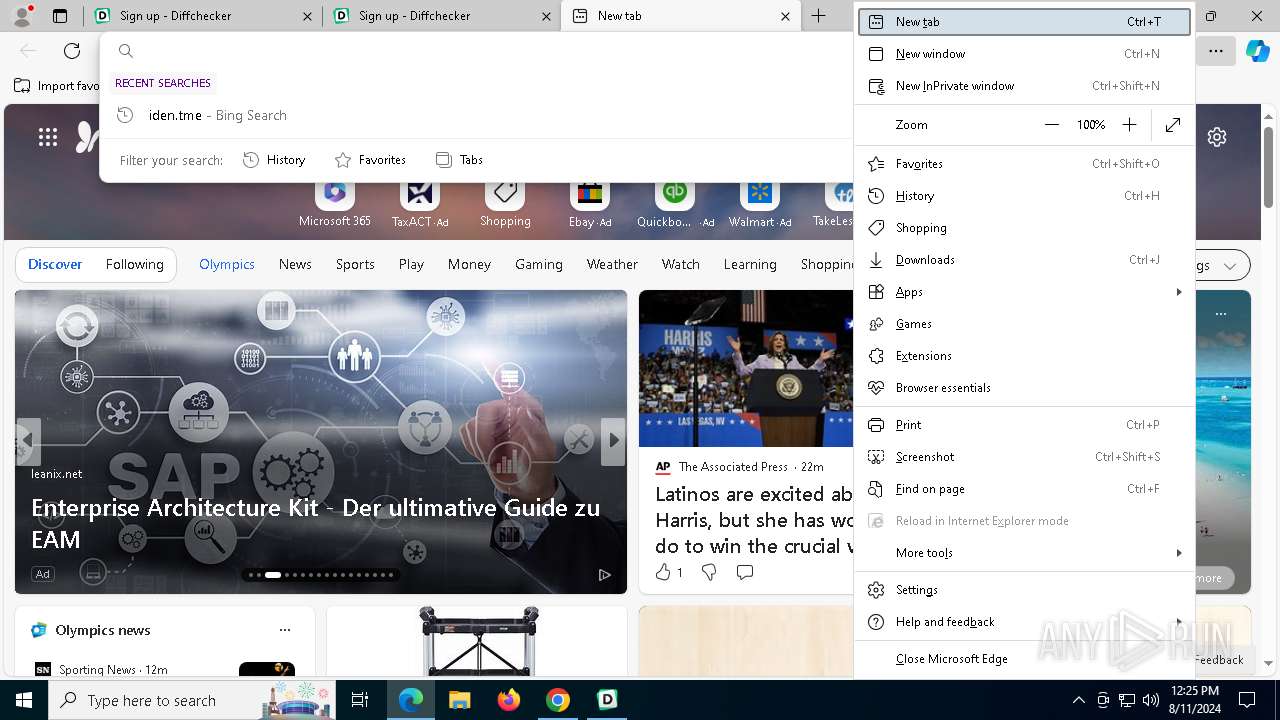1280x720 pixels.
Task: Open the tab actions menu icon
Action: tap(60, 16)
